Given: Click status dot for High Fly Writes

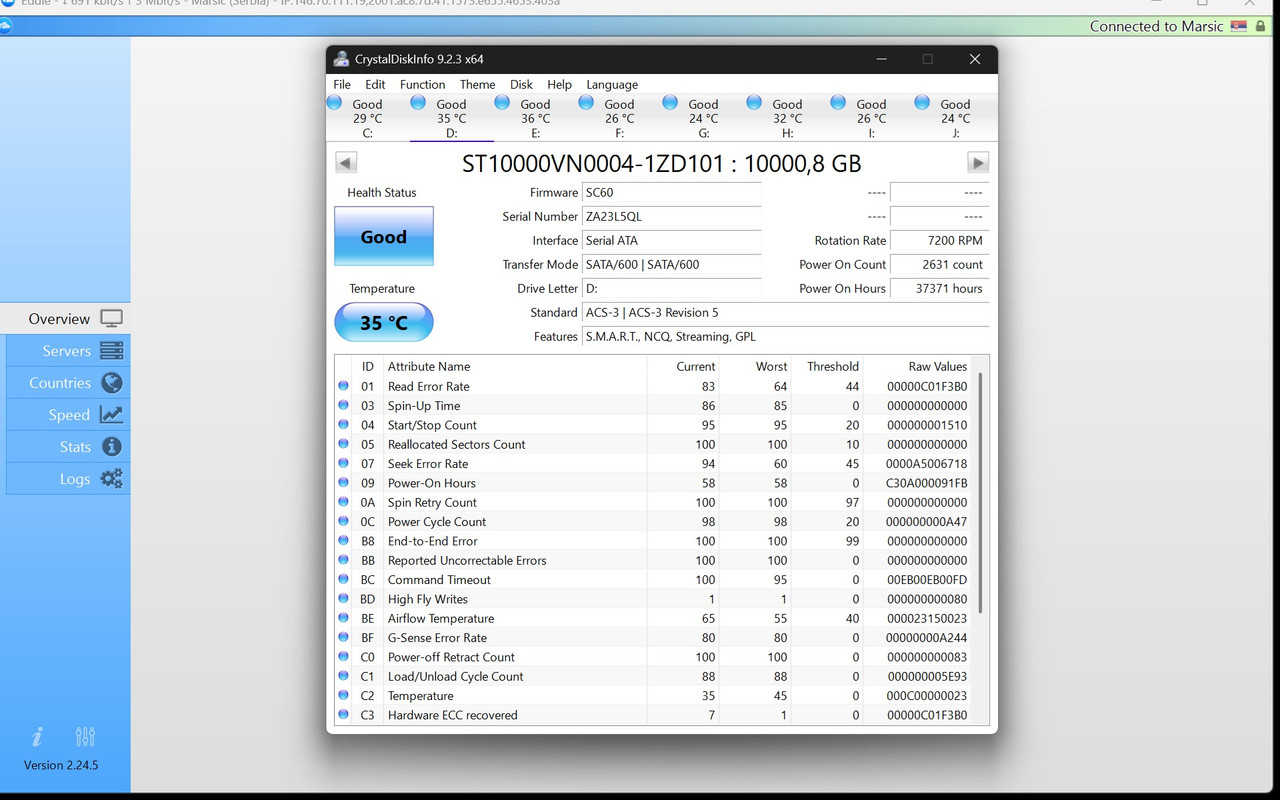Looking at the screenshot, I should (x=344, y=598).
